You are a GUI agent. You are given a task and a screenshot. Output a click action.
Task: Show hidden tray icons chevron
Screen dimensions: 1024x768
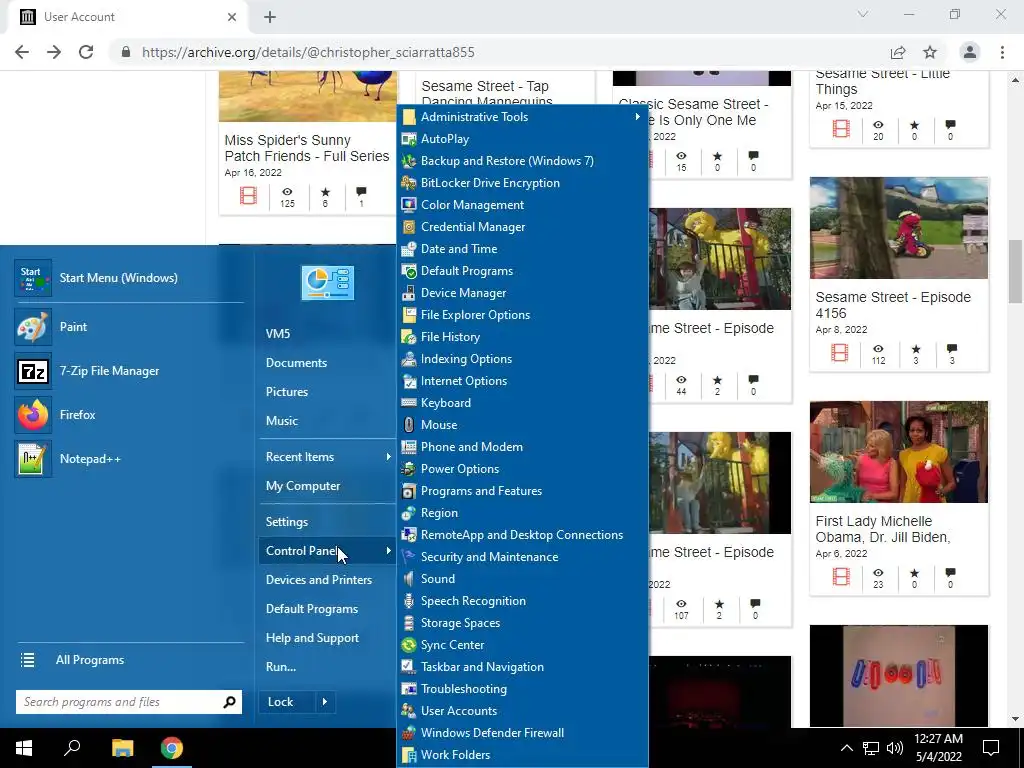pos(846,748)
